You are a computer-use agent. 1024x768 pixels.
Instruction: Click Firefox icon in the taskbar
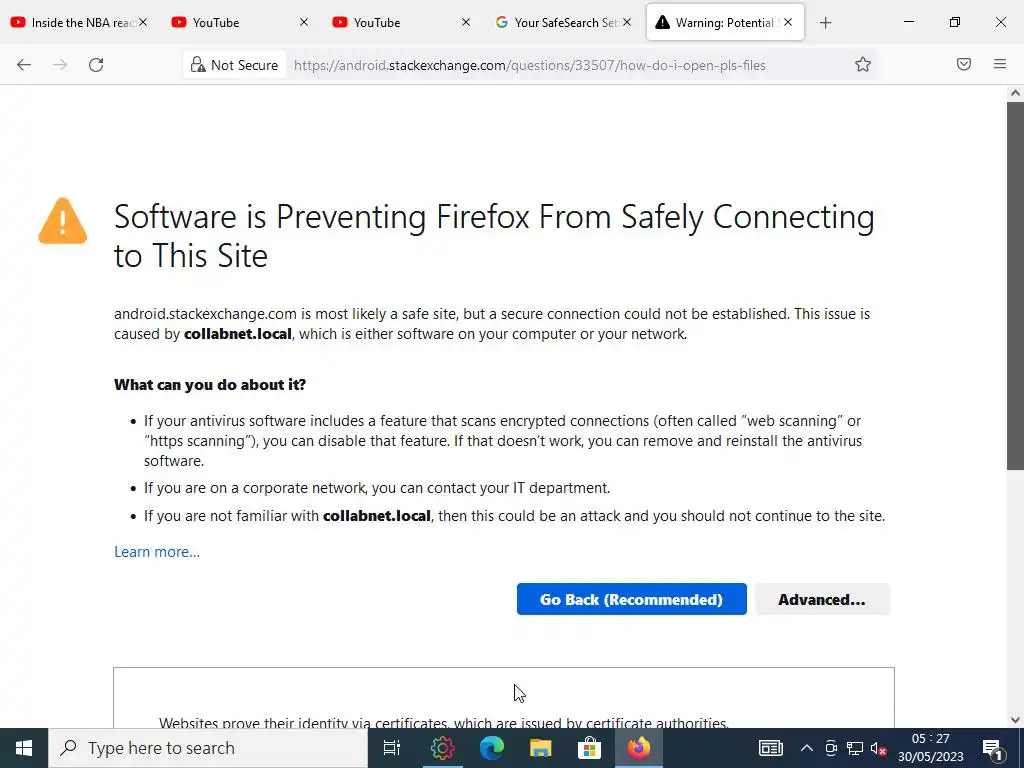point(638,748)
